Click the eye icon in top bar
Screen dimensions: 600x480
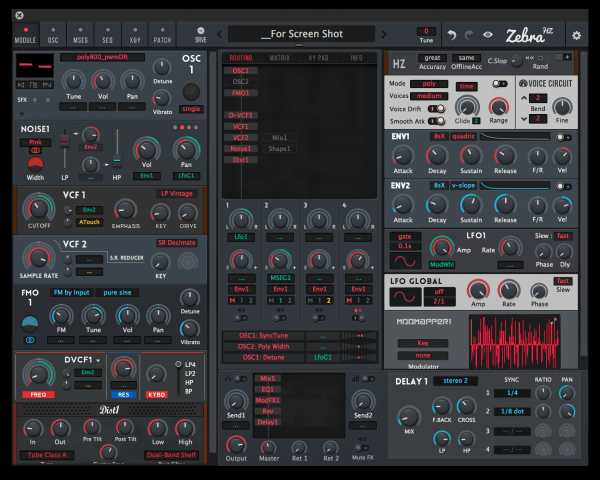coord(488,35)
